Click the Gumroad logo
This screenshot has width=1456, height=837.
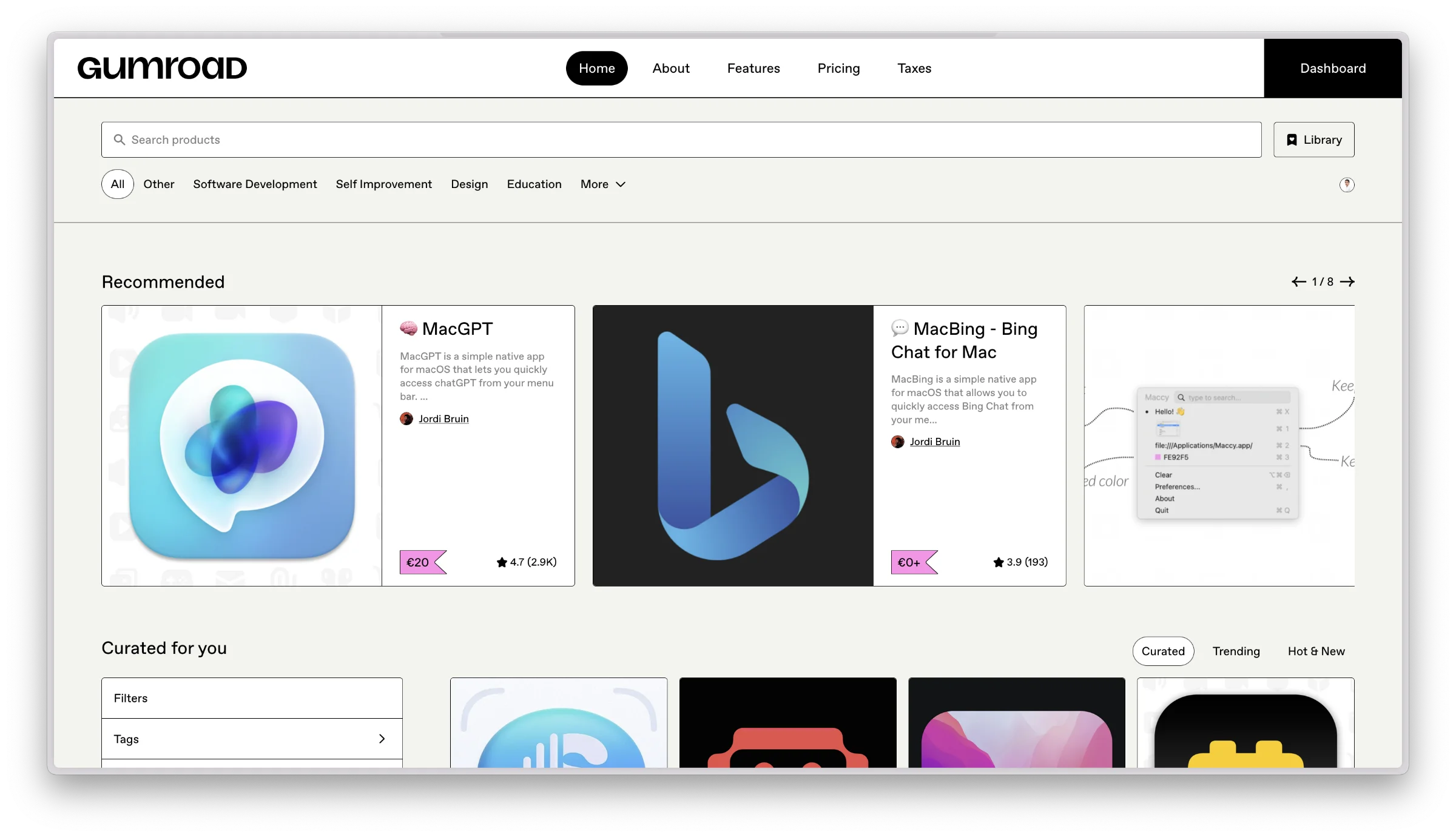pyautogui.click(x=162, y=68)
